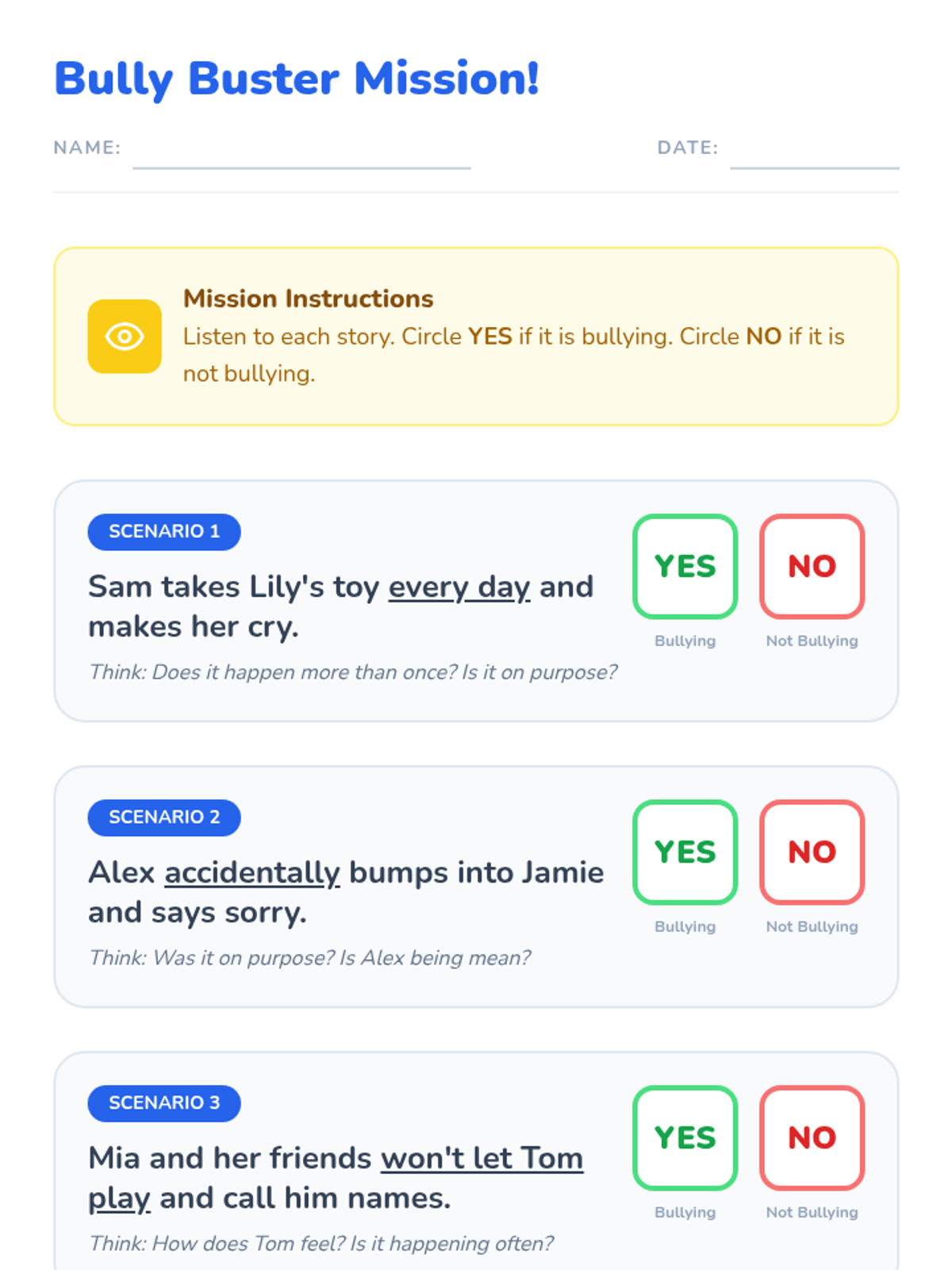Choose YES for Scenario 2
This screenshot has width=952, height=1270.
[x=685, y=852]
